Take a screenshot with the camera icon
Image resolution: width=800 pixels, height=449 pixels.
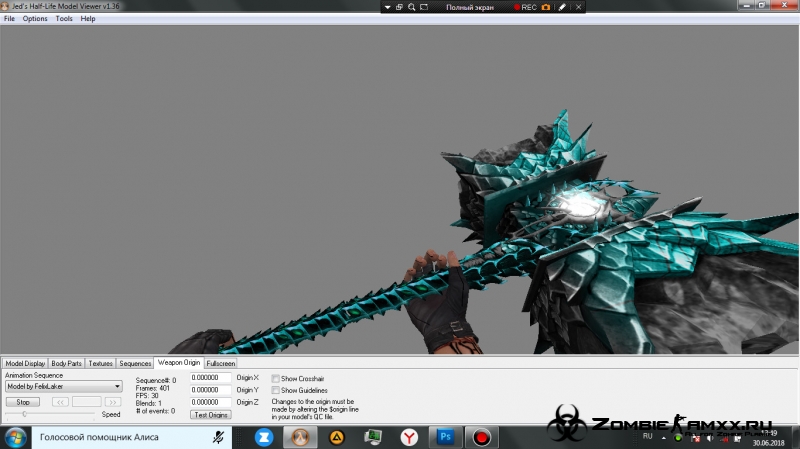point(546,7)
